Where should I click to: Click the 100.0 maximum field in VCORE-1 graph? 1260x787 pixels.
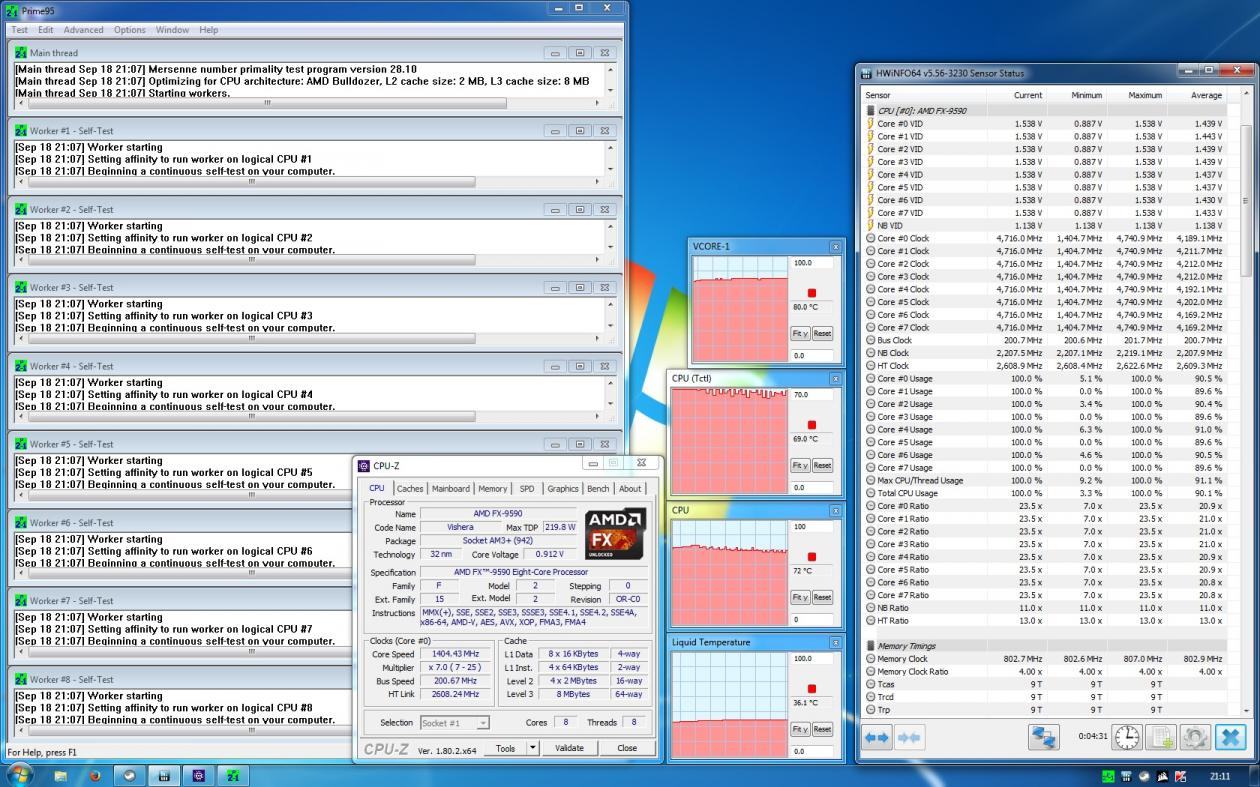click(811, 263)
